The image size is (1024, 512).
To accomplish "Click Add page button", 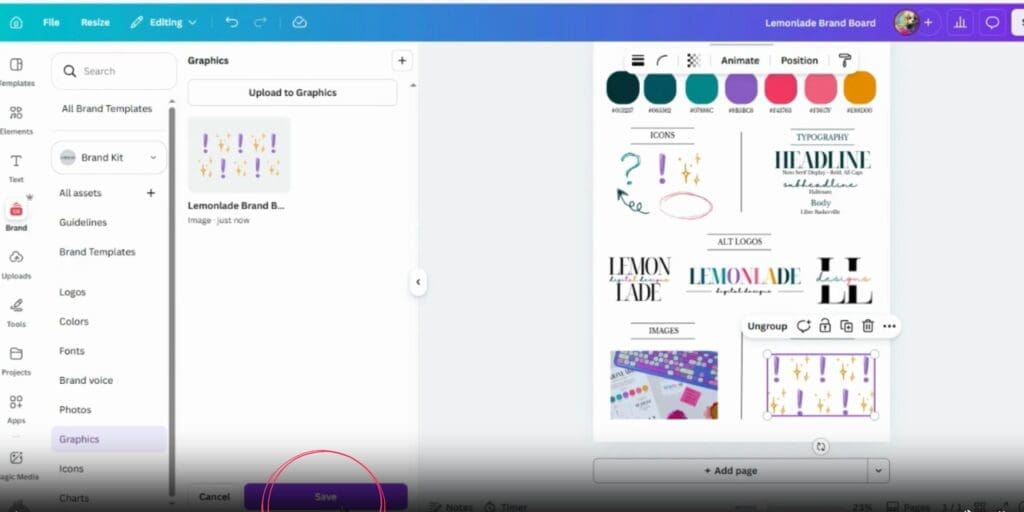I will pos(731,471).
